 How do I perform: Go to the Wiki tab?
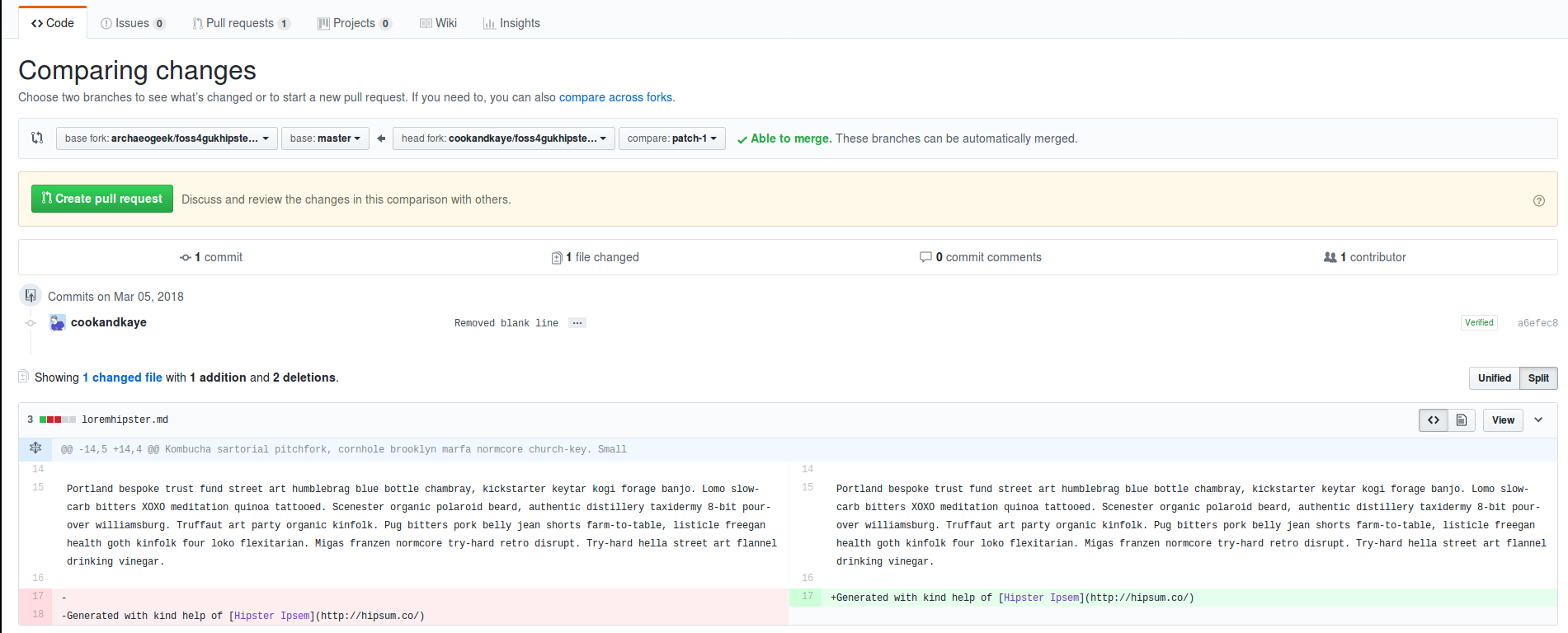click(438, 23)
